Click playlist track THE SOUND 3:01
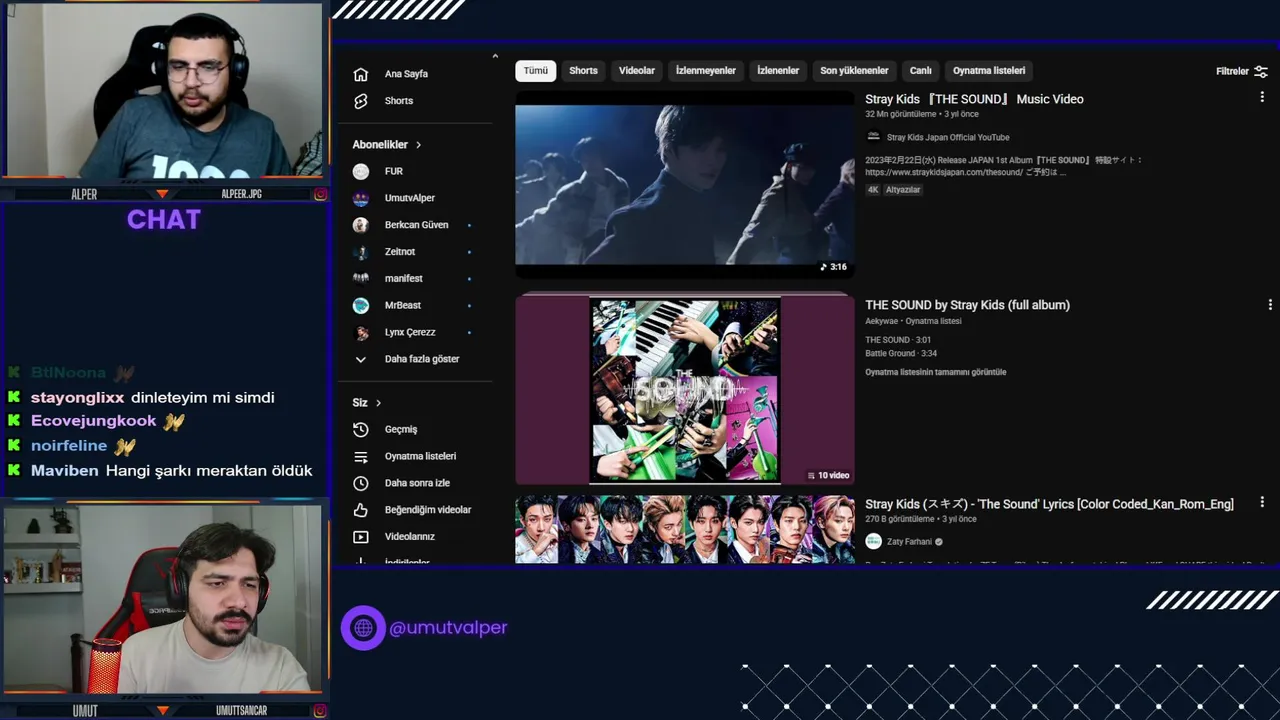The width and height of the screenshot is (1280, 720). click(x=898, y=340)
